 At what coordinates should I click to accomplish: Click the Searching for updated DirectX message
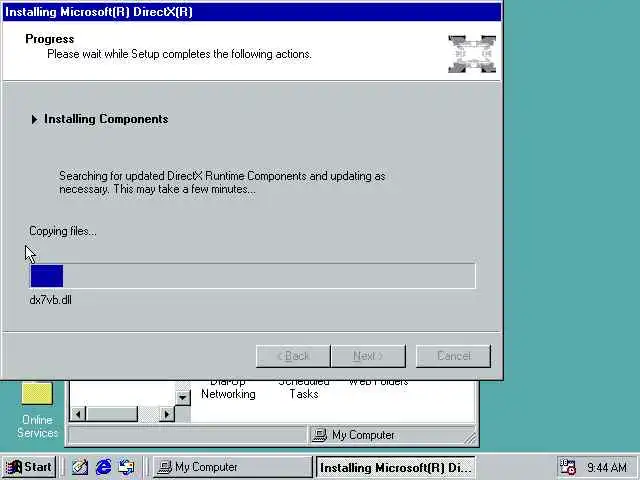[x=222, y=182]
